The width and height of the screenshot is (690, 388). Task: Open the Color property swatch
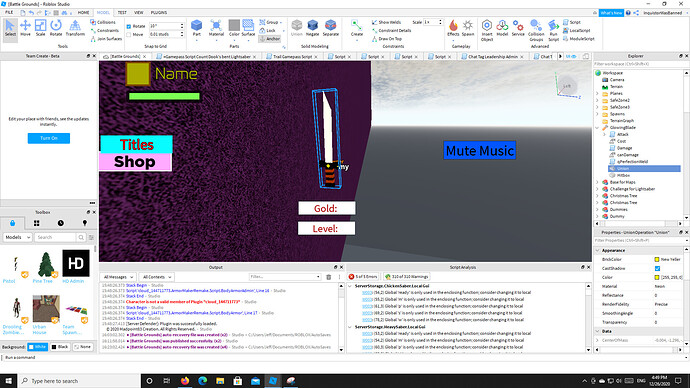(x=657, y=278)
